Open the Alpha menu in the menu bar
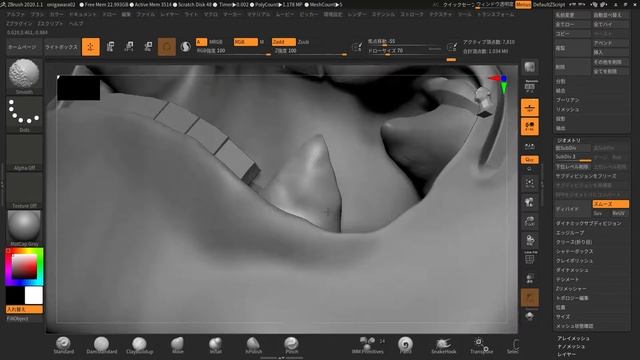Viewport: 640px width, 360px height. 16,14
